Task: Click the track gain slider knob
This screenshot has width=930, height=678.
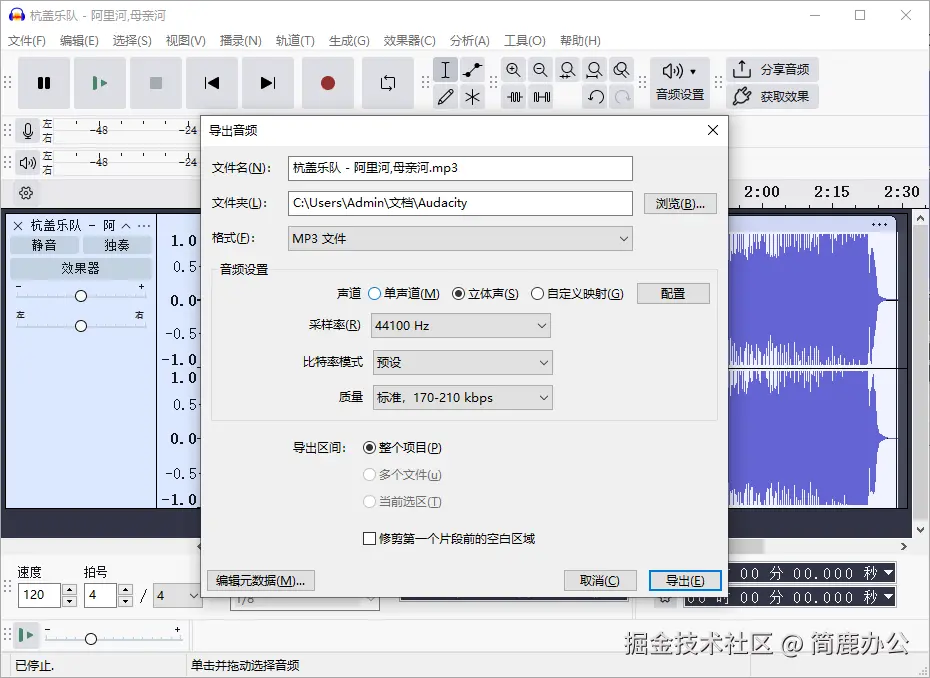Action: pos(80,295)
